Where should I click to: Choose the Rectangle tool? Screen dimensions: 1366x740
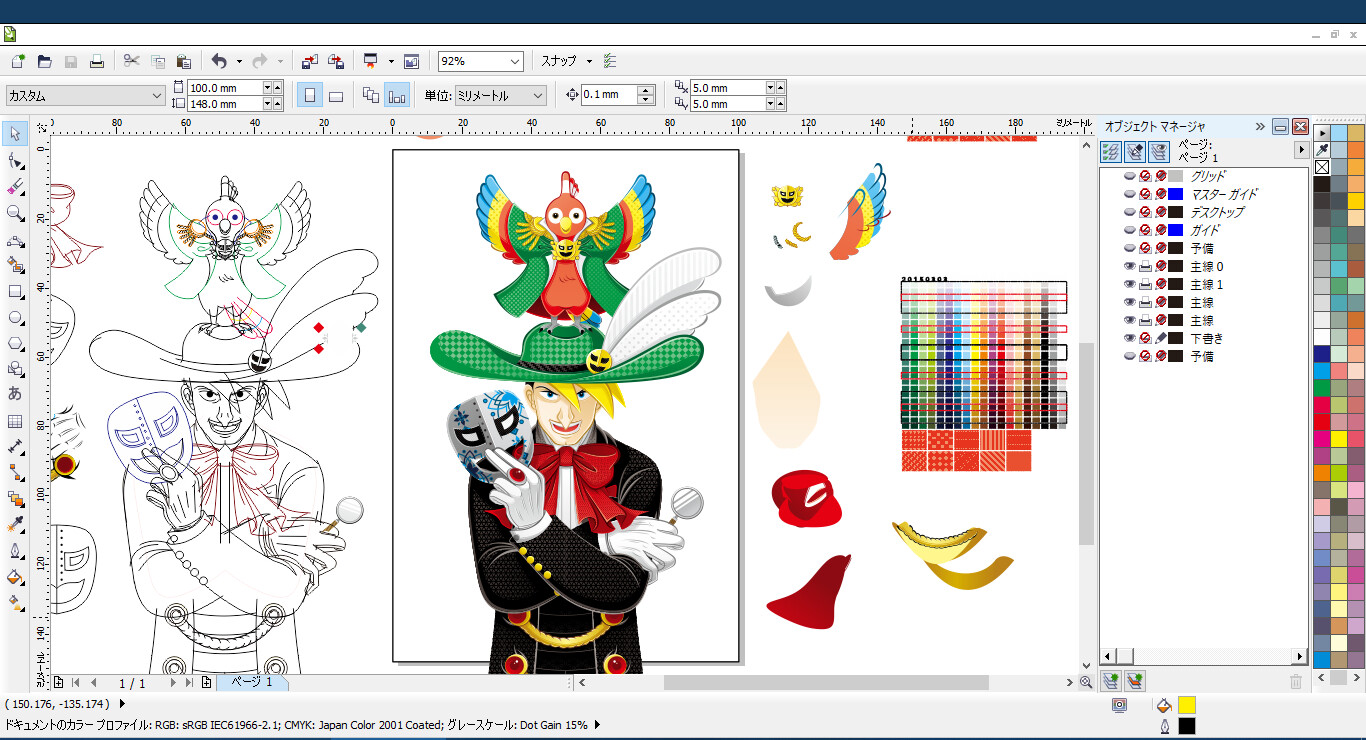15,292
